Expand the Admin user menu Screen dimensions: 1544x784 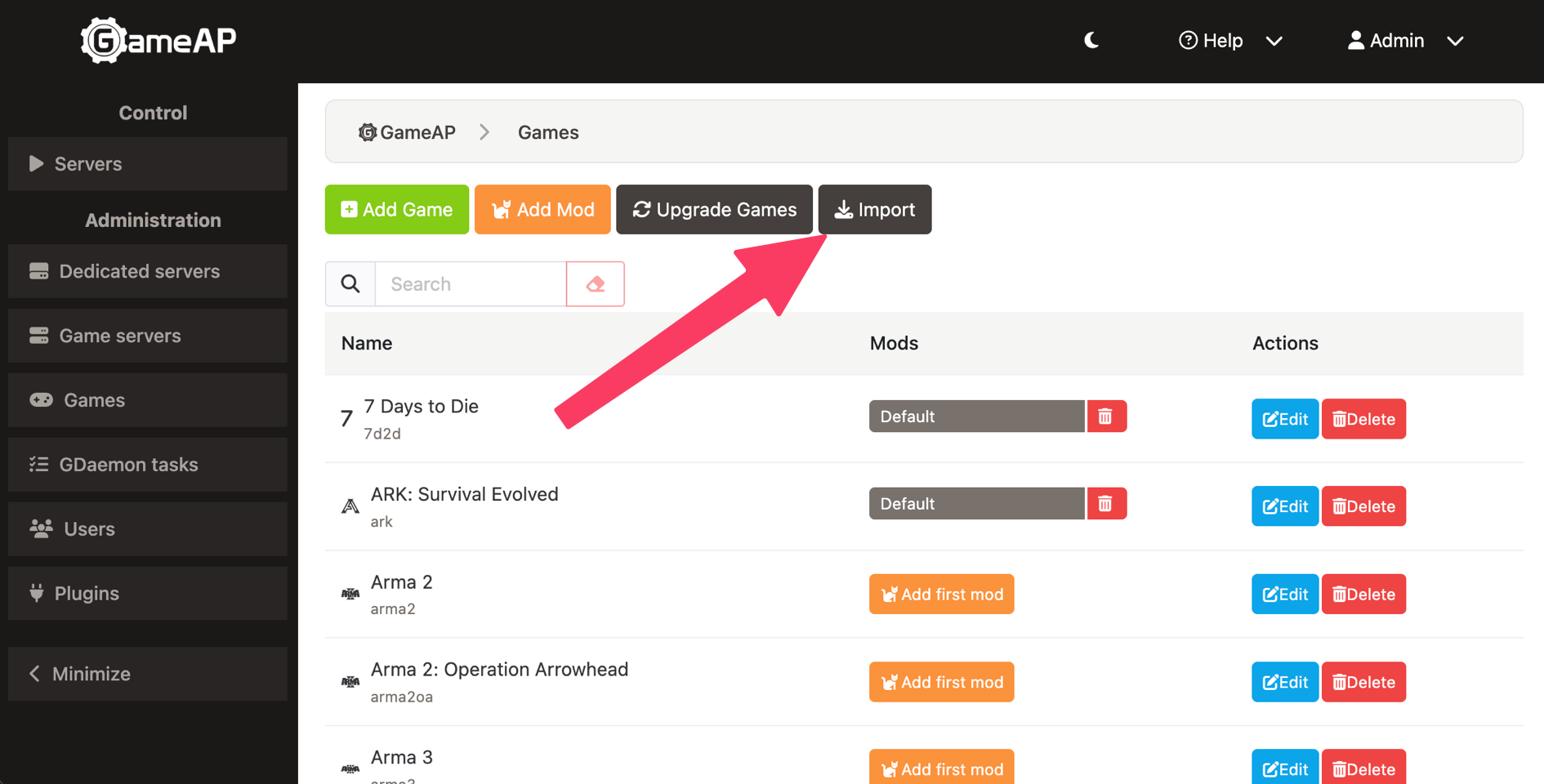tap(1404, 40)
